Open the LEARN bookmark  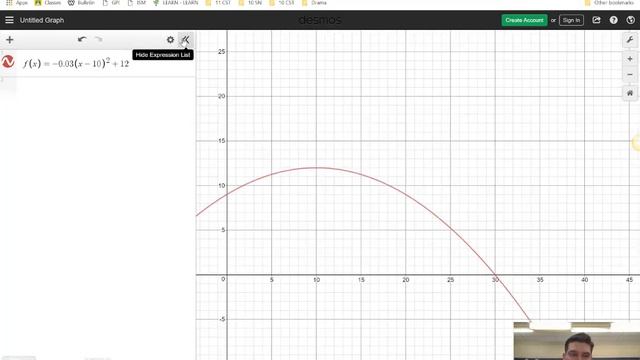tap(176, 3)
